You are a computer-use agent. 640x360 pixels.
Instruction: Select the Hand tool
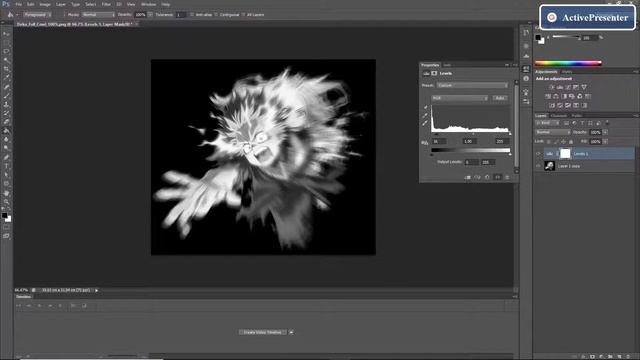(x=6, y=193)
